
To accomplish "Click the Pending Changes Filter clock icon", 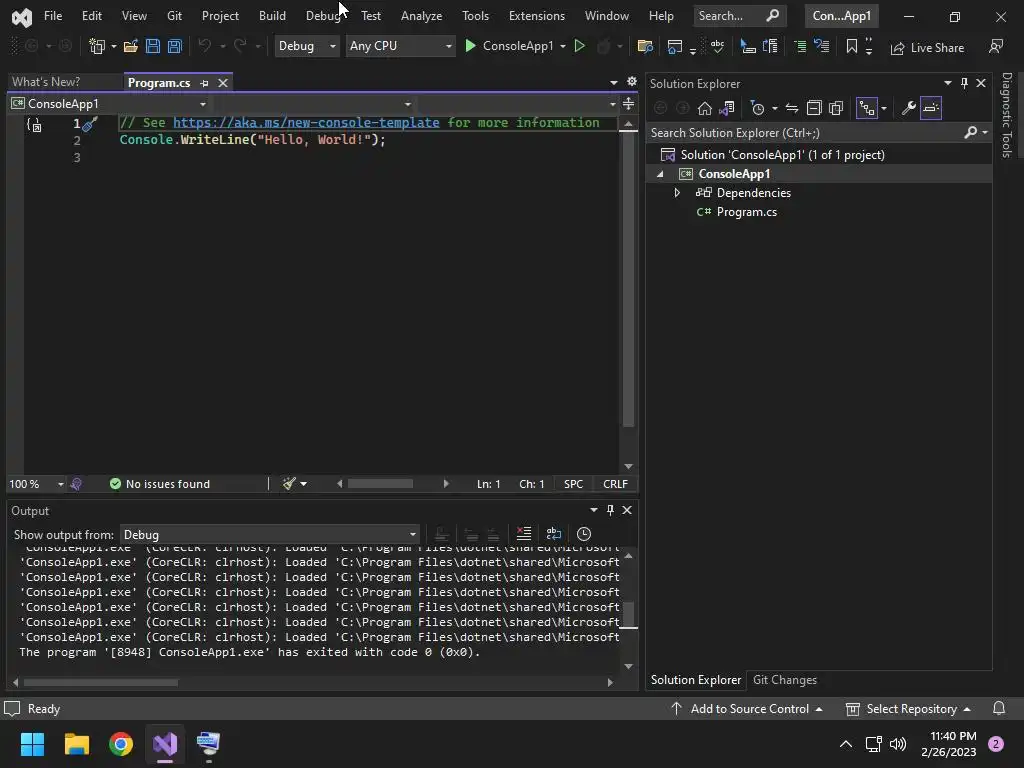I will click(x=758, y=108).
